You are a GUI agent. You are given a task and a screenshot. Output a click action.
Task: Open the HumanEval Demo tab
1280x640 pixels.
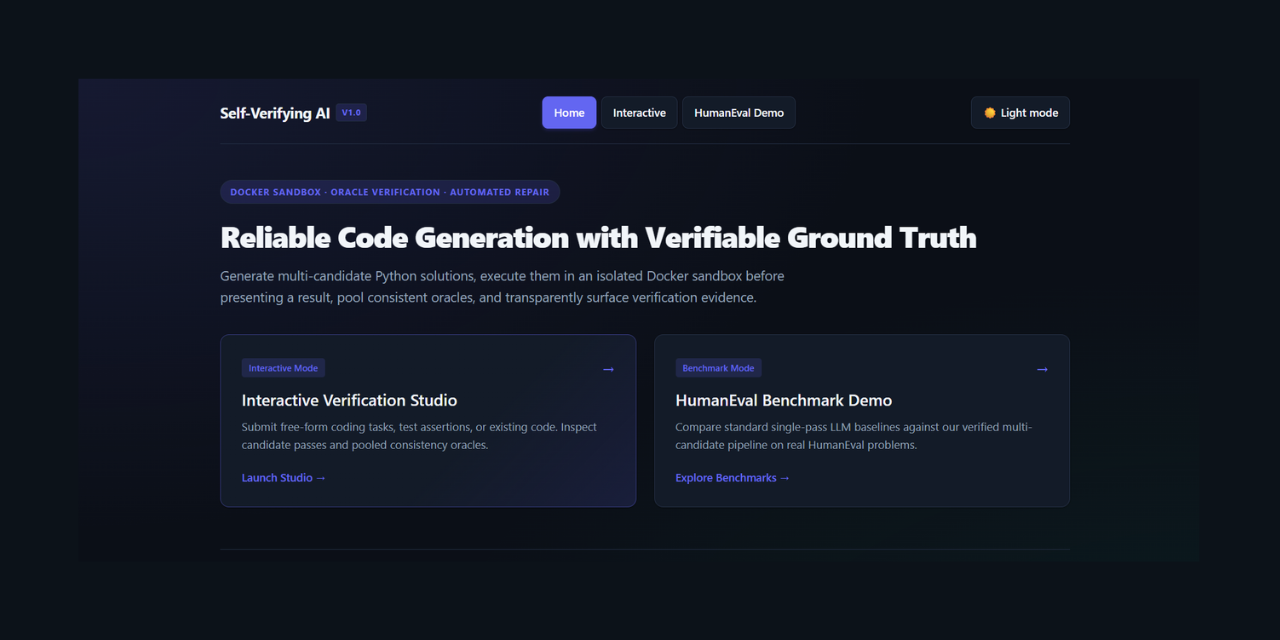(739, 113)
